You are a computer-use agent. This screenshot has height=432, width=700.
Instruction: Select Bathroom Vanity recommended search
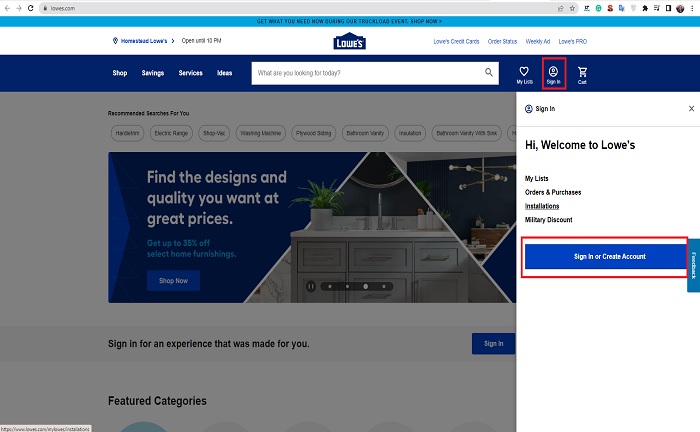point(365,133)
